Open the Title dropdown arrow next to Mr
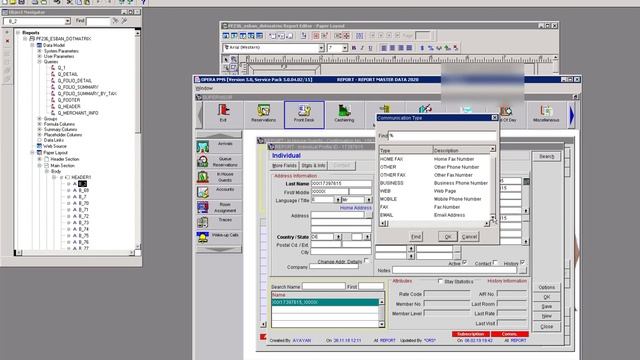The width and height of the screenshot is (640, 360). coord(369,200)
